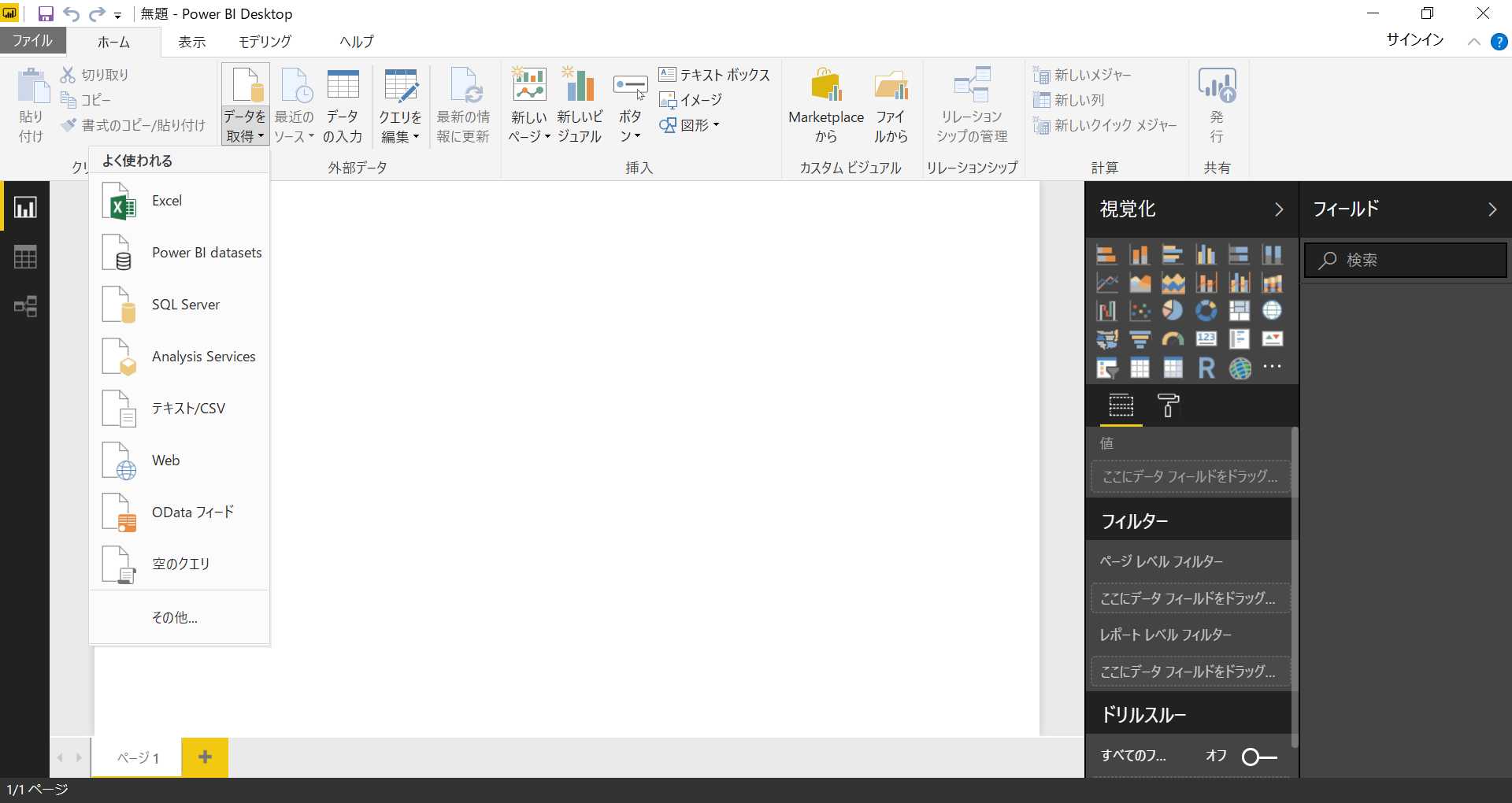1512x803 pixels.
Task: Select the slicer visual icon
Action: click(x=1106, y=367)
